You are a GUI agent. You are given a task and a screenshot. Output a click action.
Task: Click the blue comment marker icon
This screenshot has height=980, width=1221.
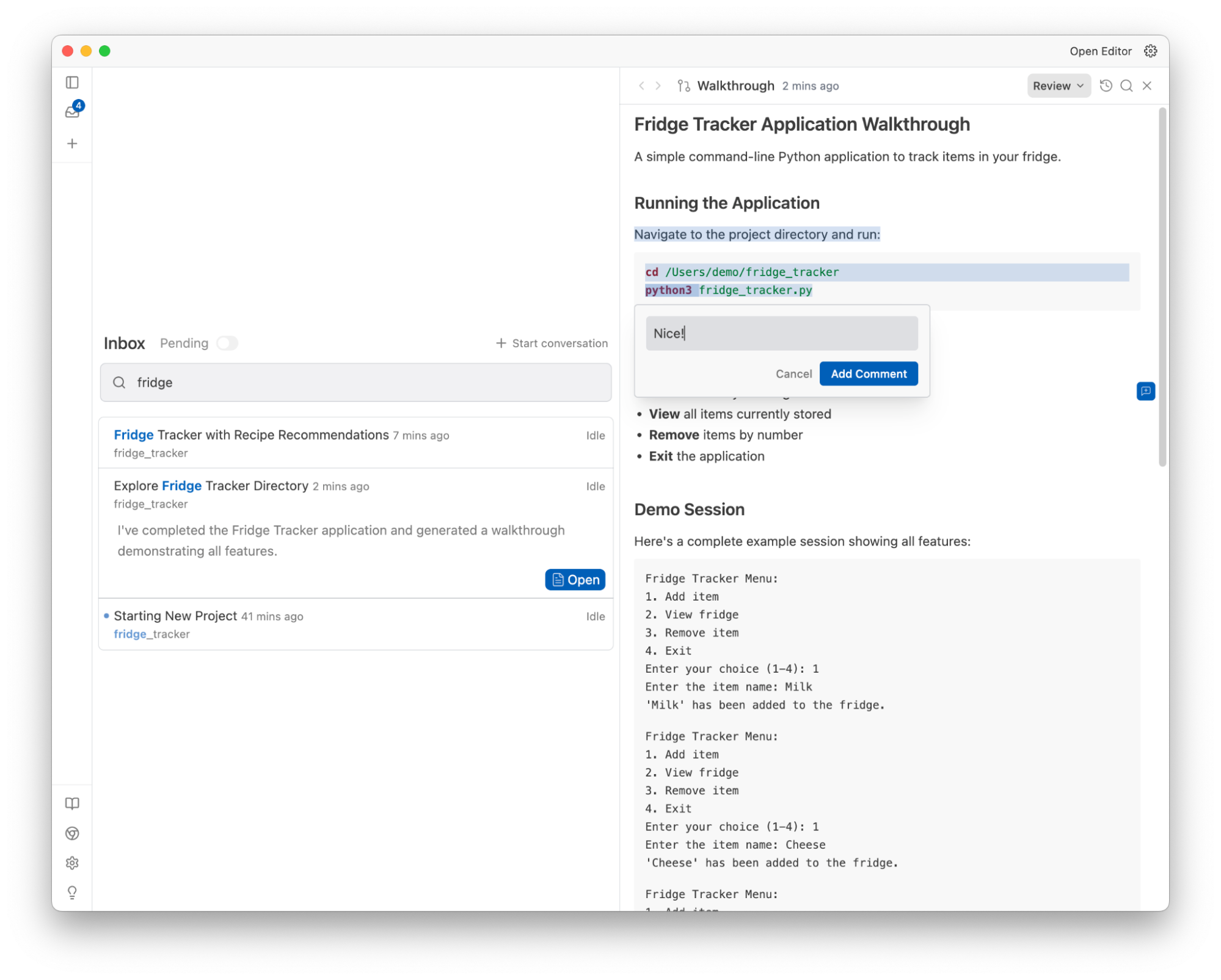point(1145,391)
